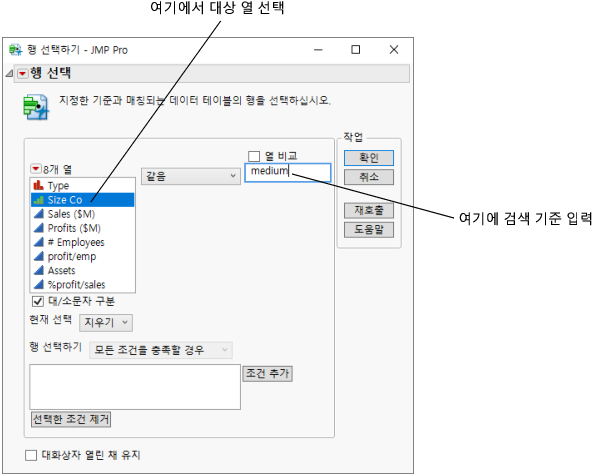Click continuous icon next to profit/emp
Viewport: 606px width, 476px height.
[38, 256]
